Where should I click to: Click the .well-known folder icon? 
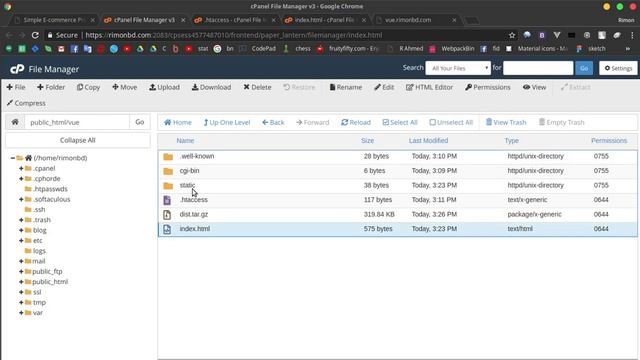point(168,157)
